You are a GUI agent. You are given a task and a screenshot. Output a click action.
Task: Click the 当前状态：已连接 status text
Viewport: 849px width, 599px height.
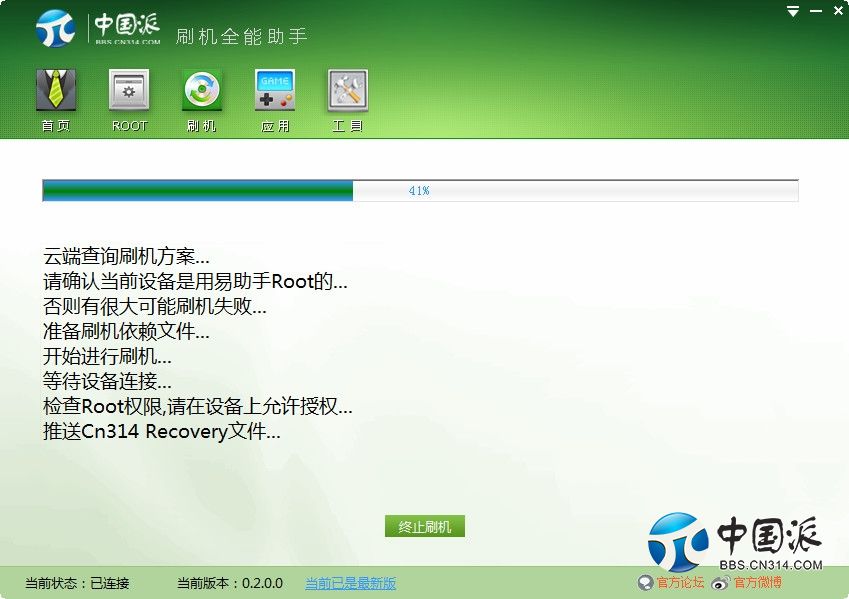pos(77,583)
